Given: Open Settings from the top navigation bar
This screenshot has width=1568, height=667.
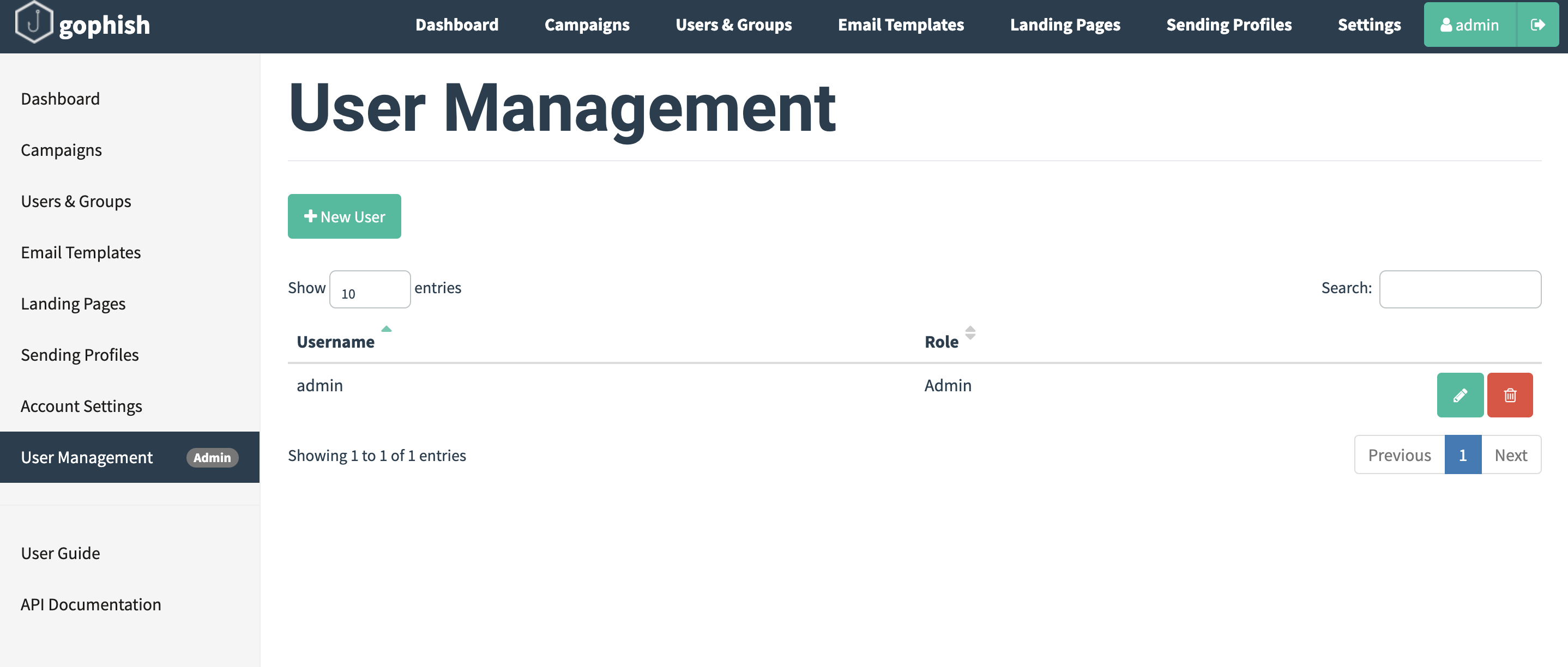Looking at the screenshot, I should 1368,25.
